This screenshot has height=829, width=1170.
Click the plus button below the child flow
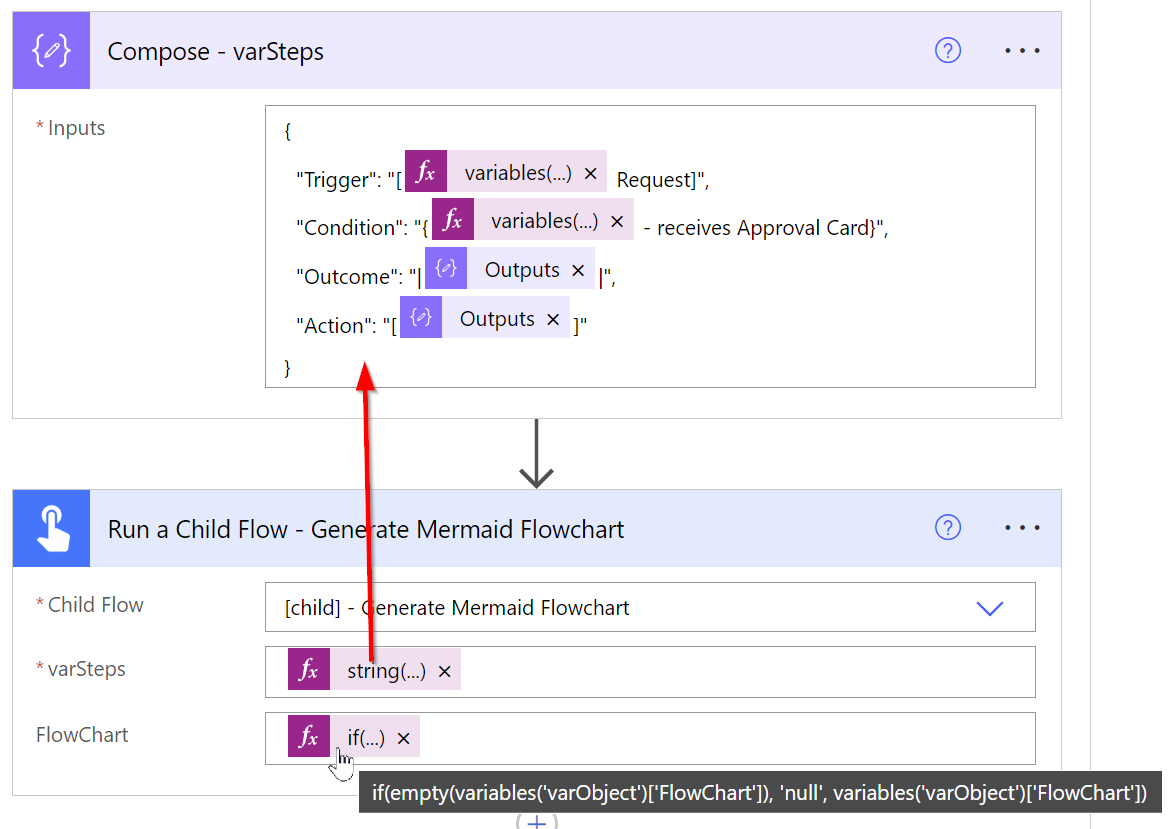click(537, 822)
